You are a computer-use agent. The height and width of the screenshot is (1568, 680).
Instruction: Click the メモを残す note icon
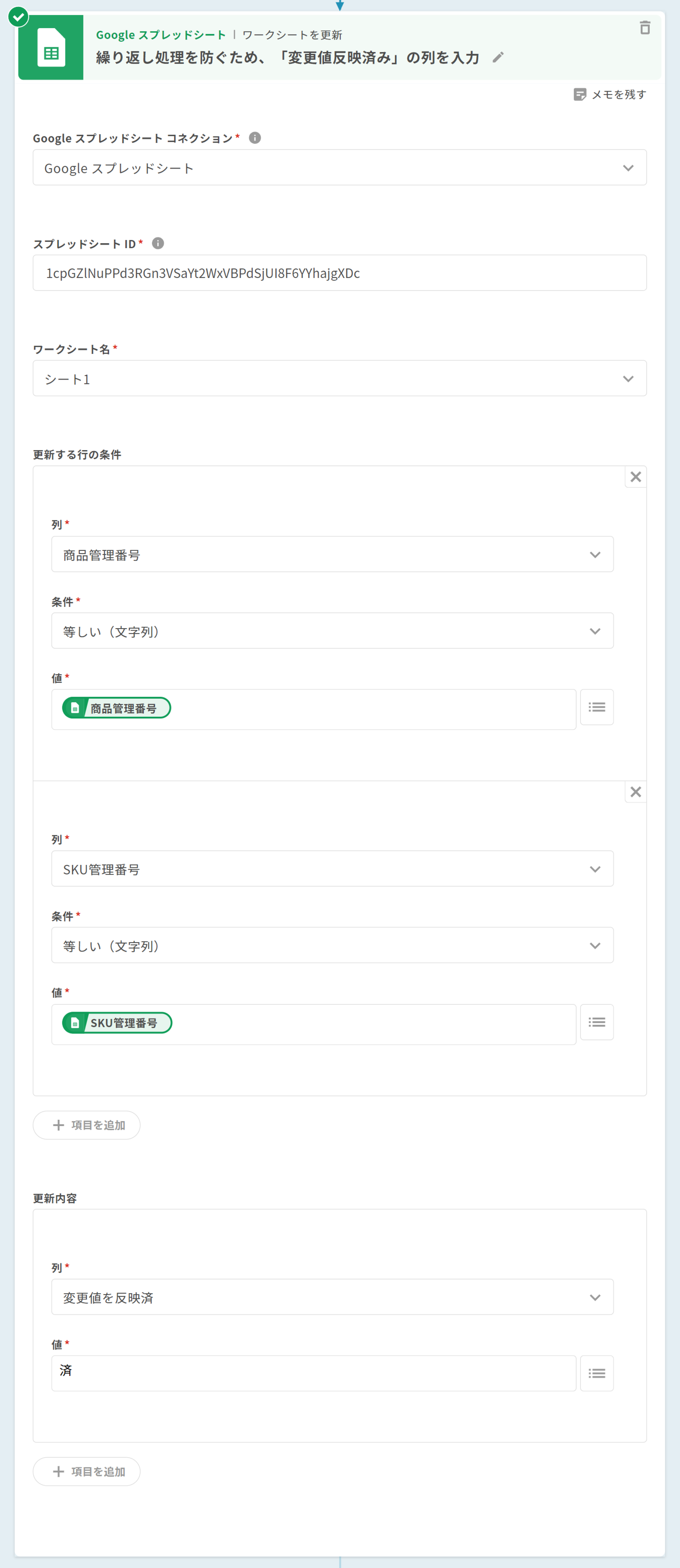pos(580,94)
